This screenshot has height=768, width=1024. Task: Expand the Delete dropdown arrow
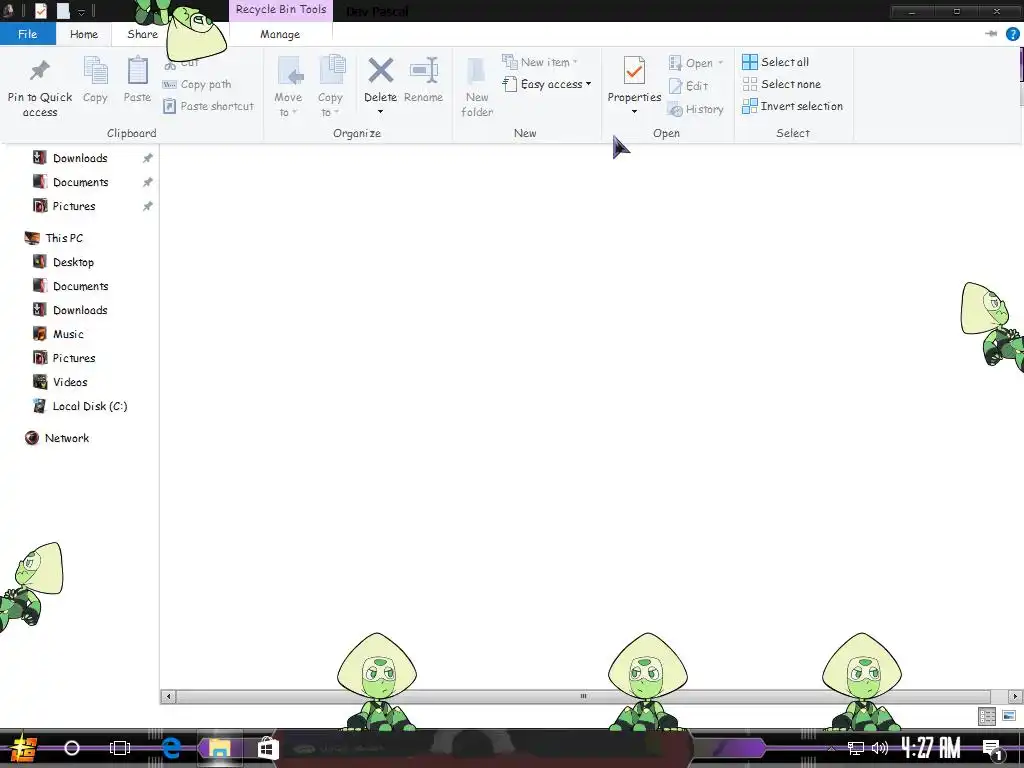[381, 112]
